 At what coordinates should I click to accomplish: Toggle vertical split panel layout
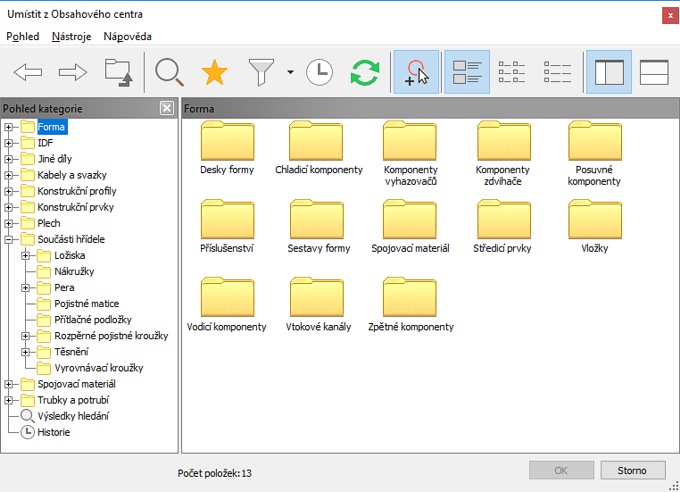tap(609, 72)
